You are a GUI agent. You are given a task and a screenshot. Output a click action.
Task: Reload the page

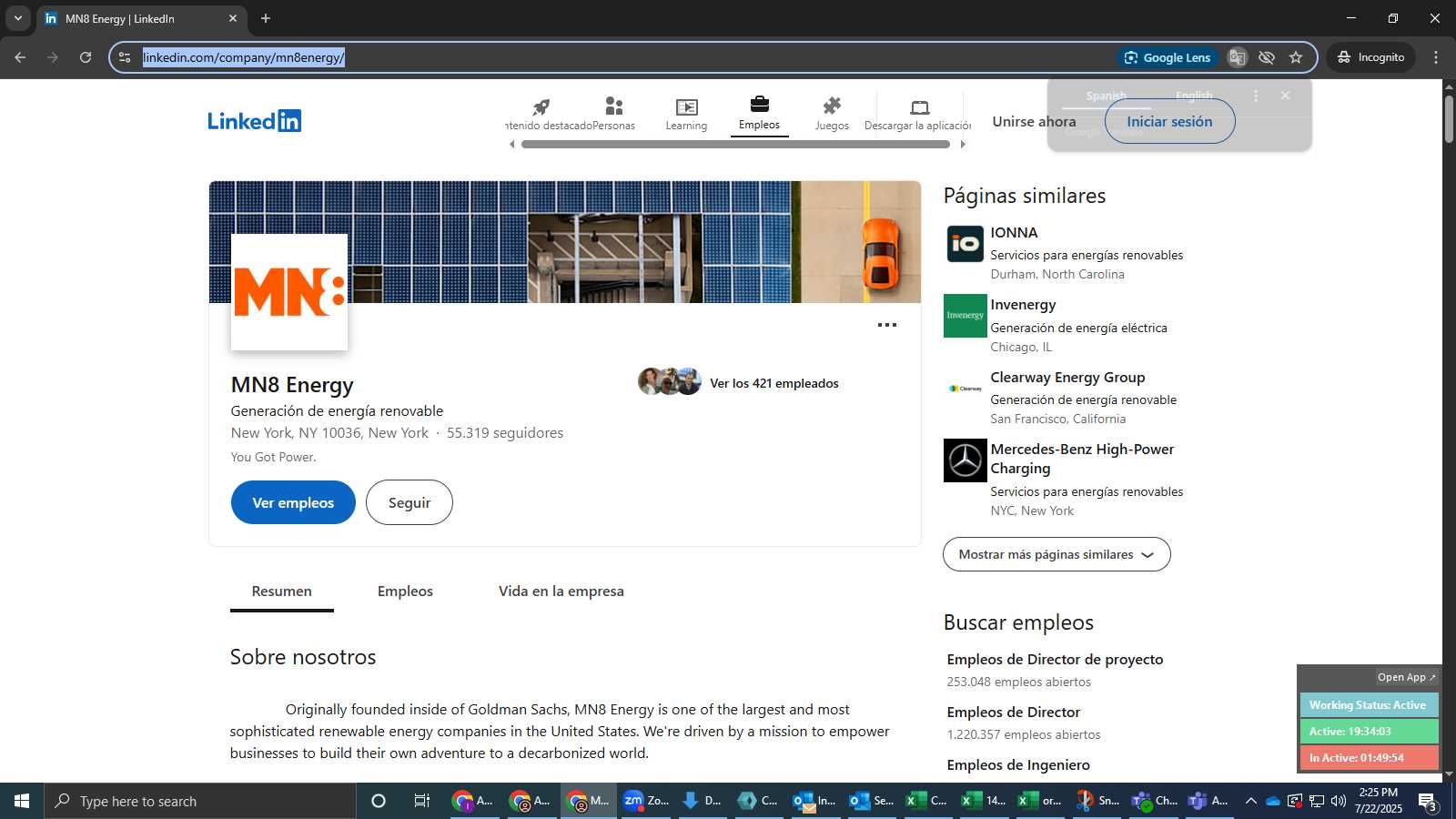tap(86, 57)
